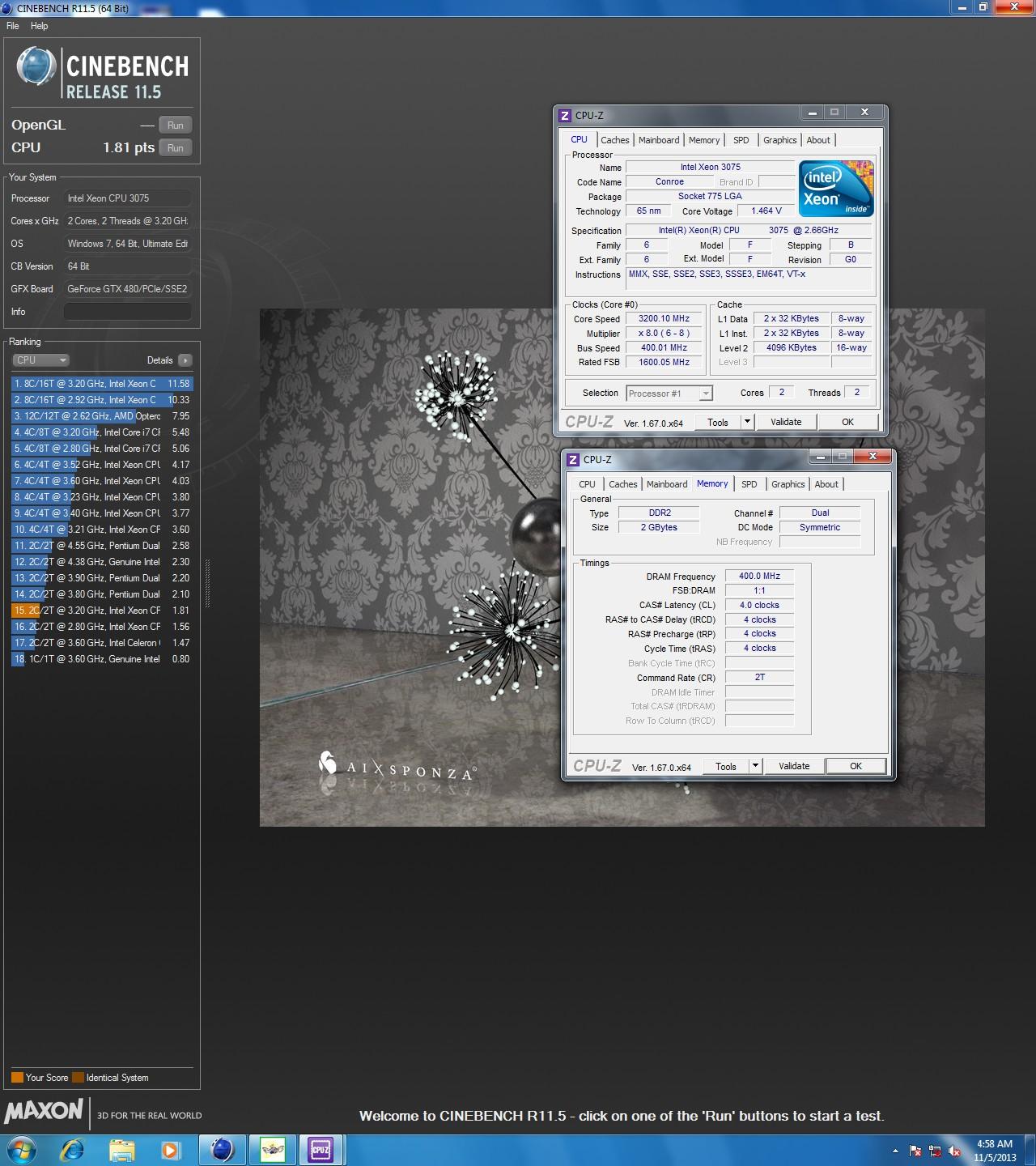The height and width of the screenshot is (1166, 1036).
Task: Click the Intel Xeon inside logo
Action: pos(836,189)
